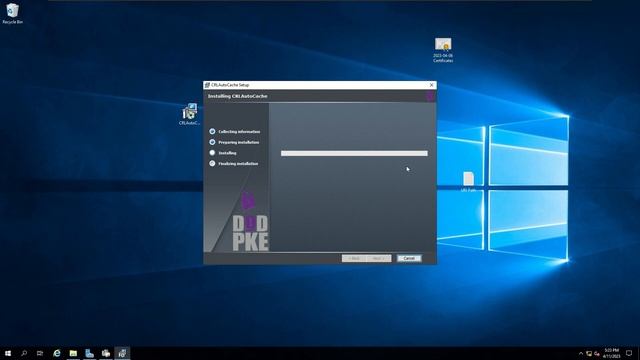Show hidden system tray icons
This screenshot has width=640, height=360.
point(581,353)
